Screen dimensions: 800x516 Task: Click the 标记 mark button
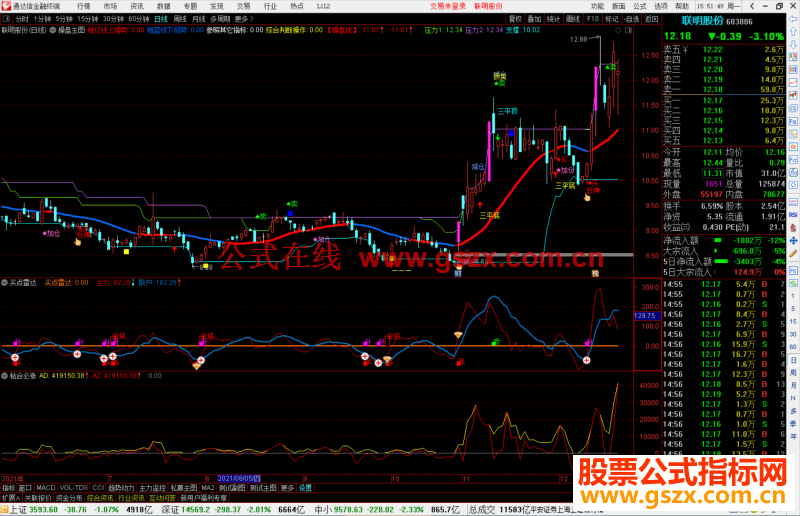pyautogui.click(x=612, y=19)
